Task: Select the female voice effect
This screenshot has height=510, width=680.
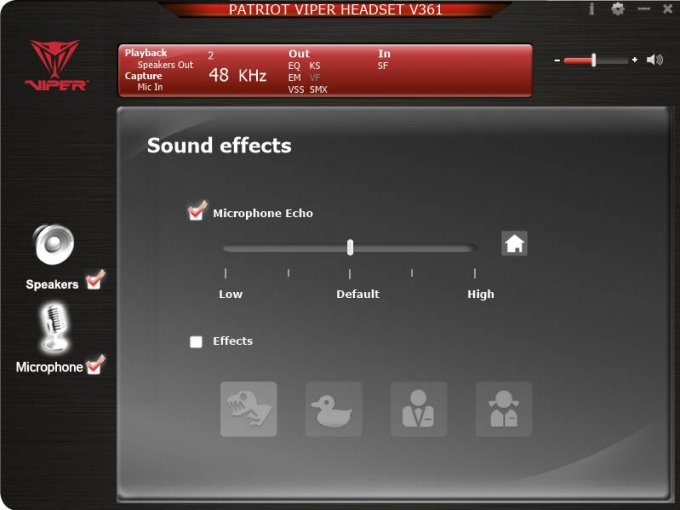Action: 503,409
